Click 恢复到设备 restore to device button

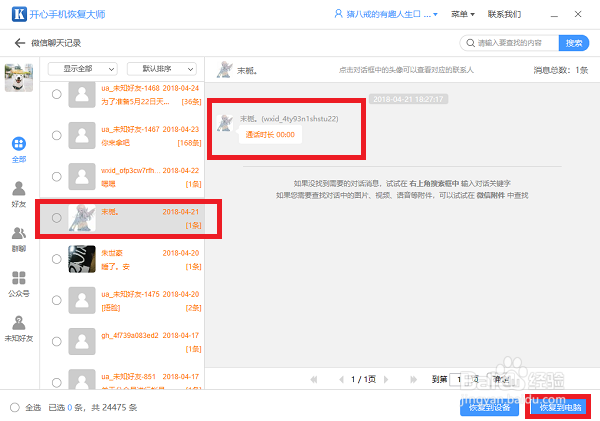(x=489, y=408)
